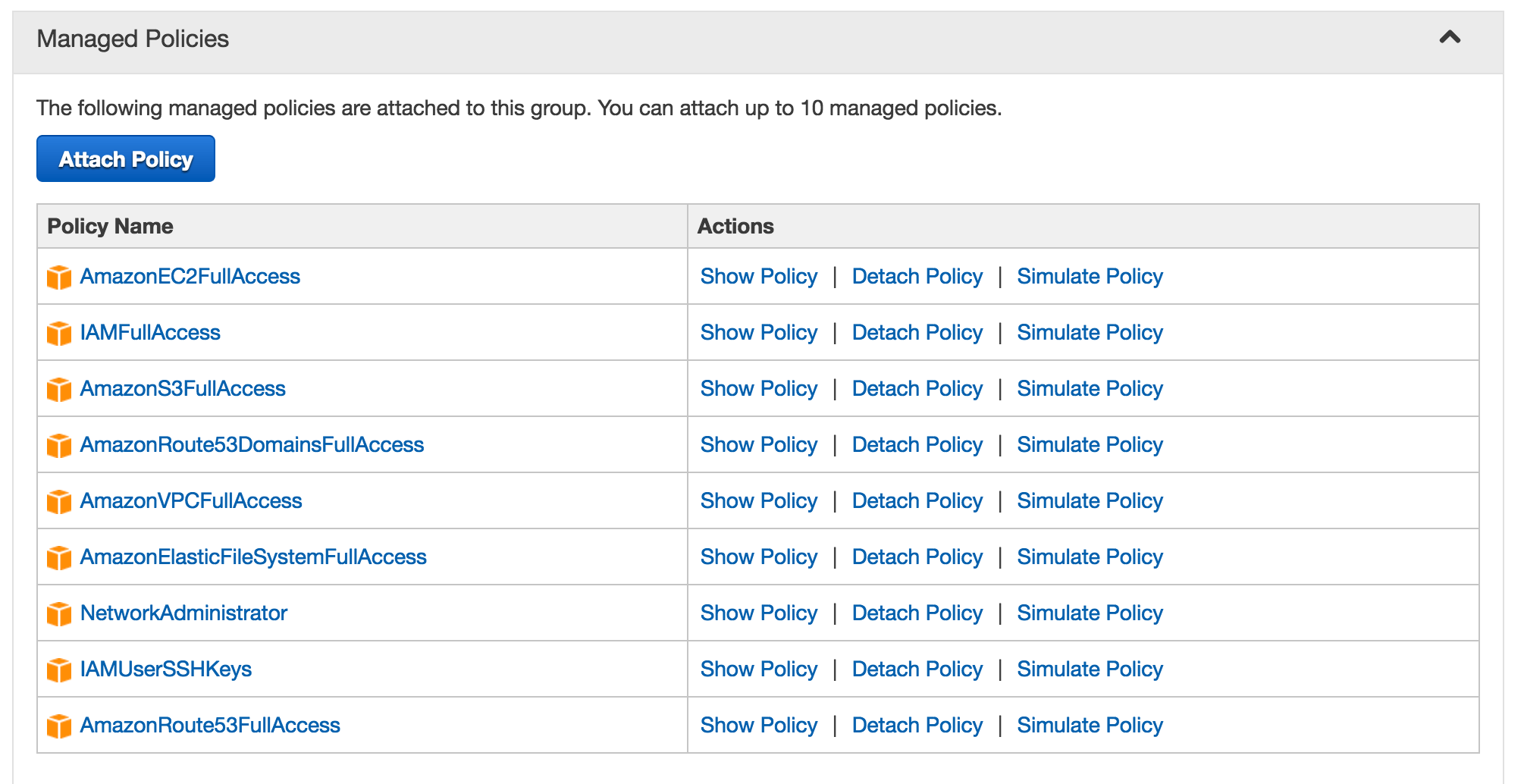Image resolution: width=1524 pixels, height=784 pixels.
Task: Show Policy for IAMFullAccess
Action: point(759,332)
